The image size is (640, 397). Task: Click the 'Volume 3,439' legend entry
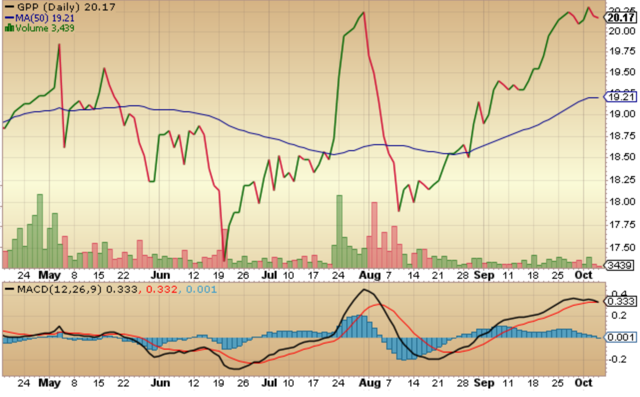pos(45,28)
